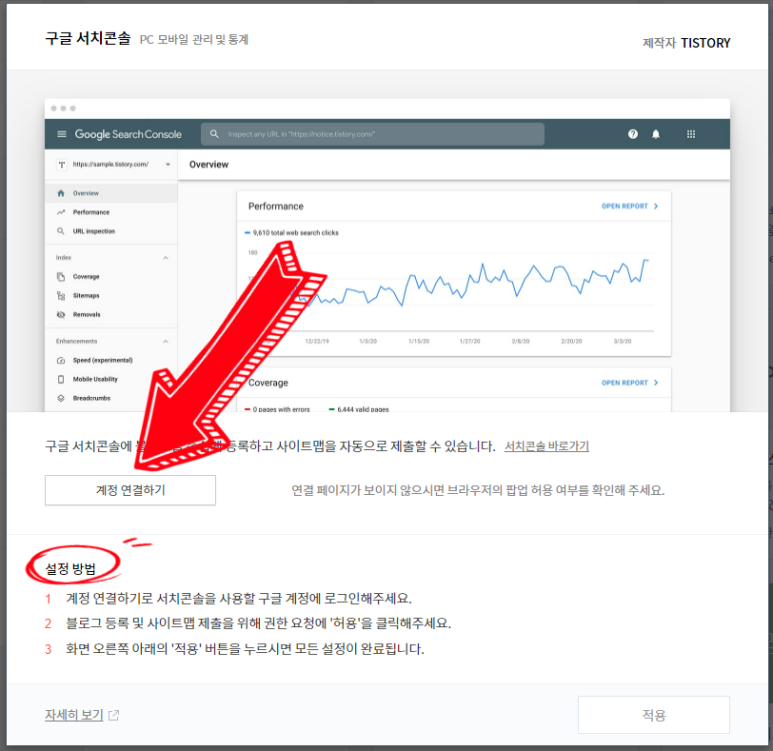
Task: Click the popup 허용 여부 hint text
Action: coord(478,490)
